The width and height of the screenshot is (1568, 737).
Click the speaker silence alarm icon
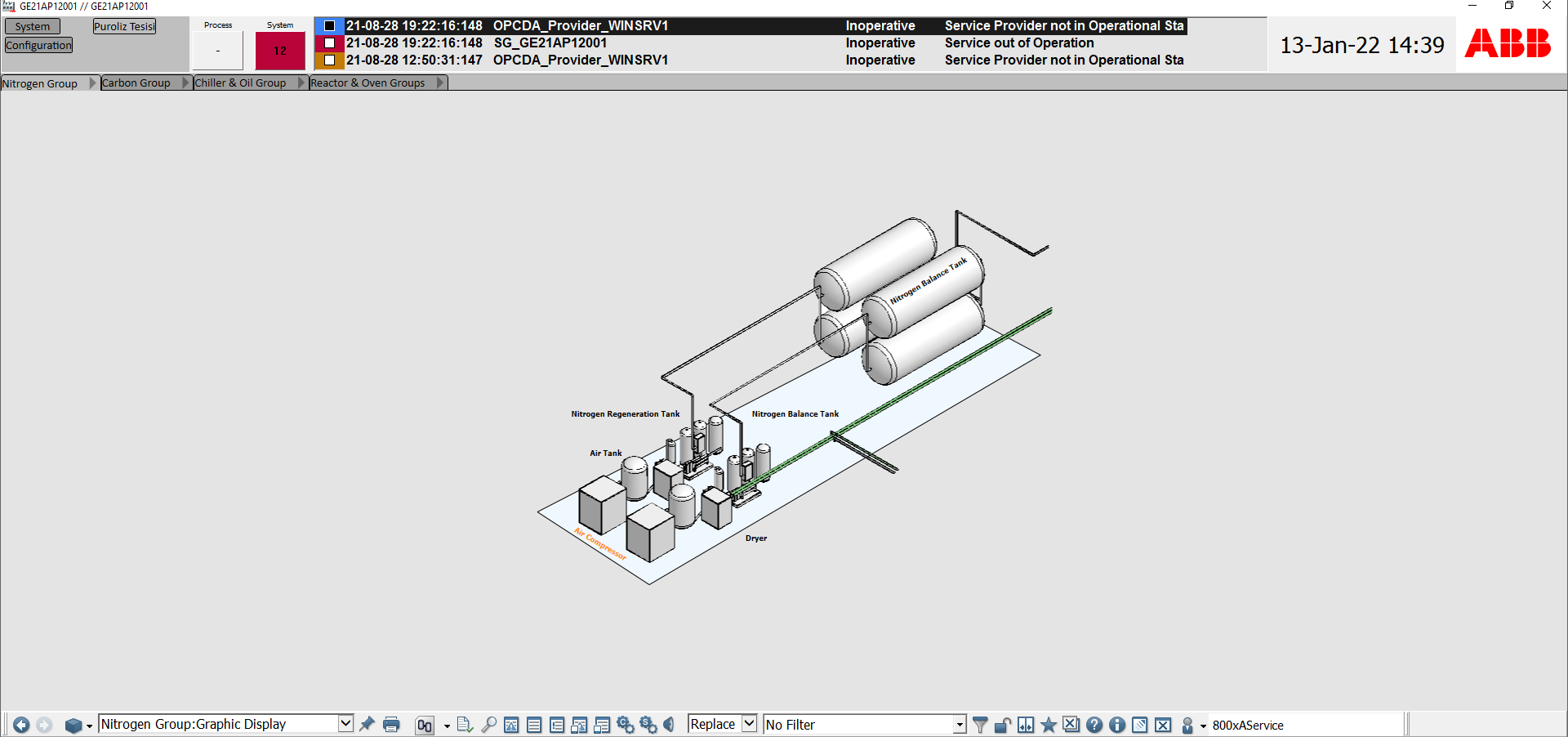point(669,725)
